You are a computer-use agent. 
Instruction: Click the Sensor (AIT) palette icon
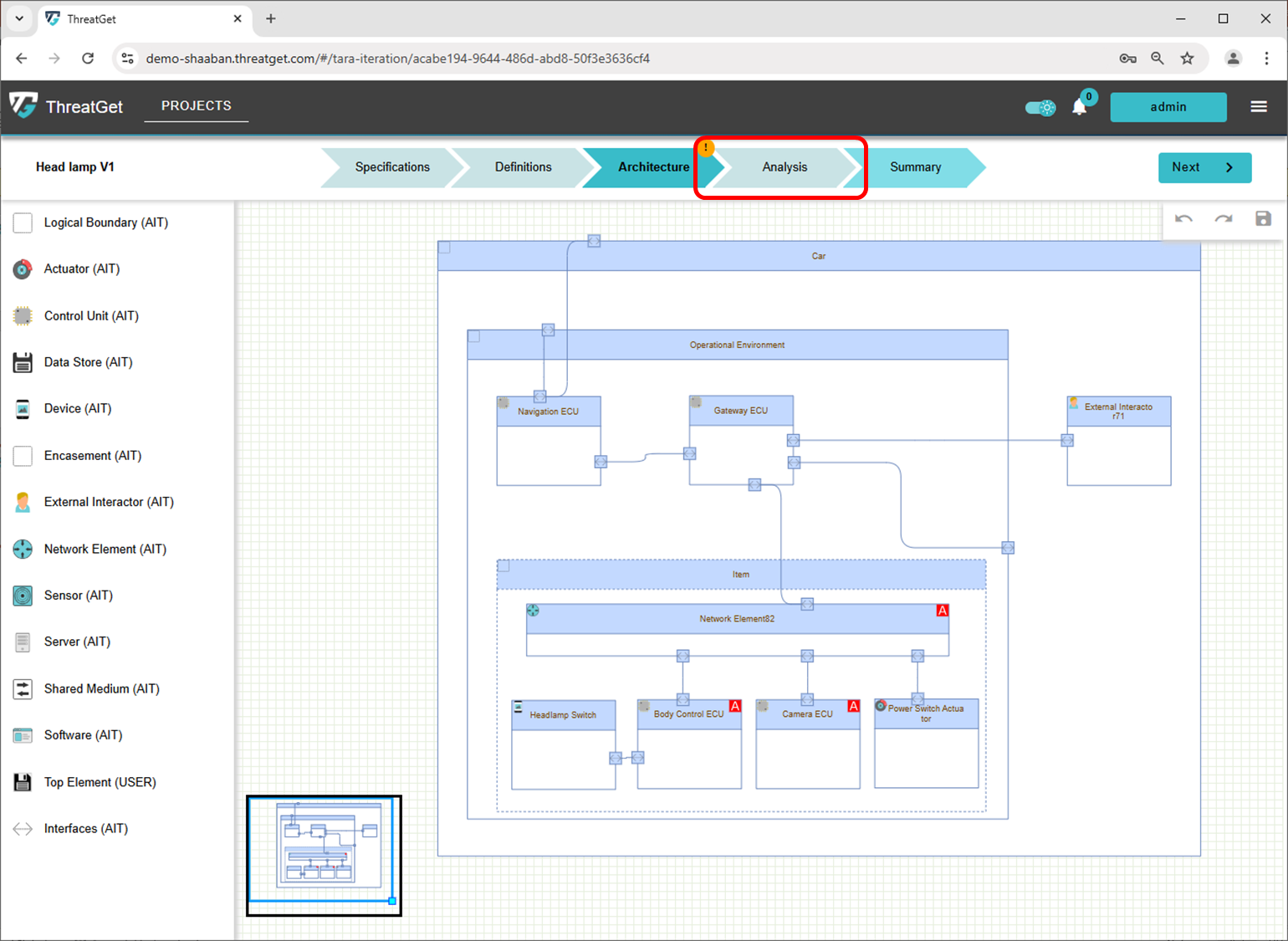(23, 596)
